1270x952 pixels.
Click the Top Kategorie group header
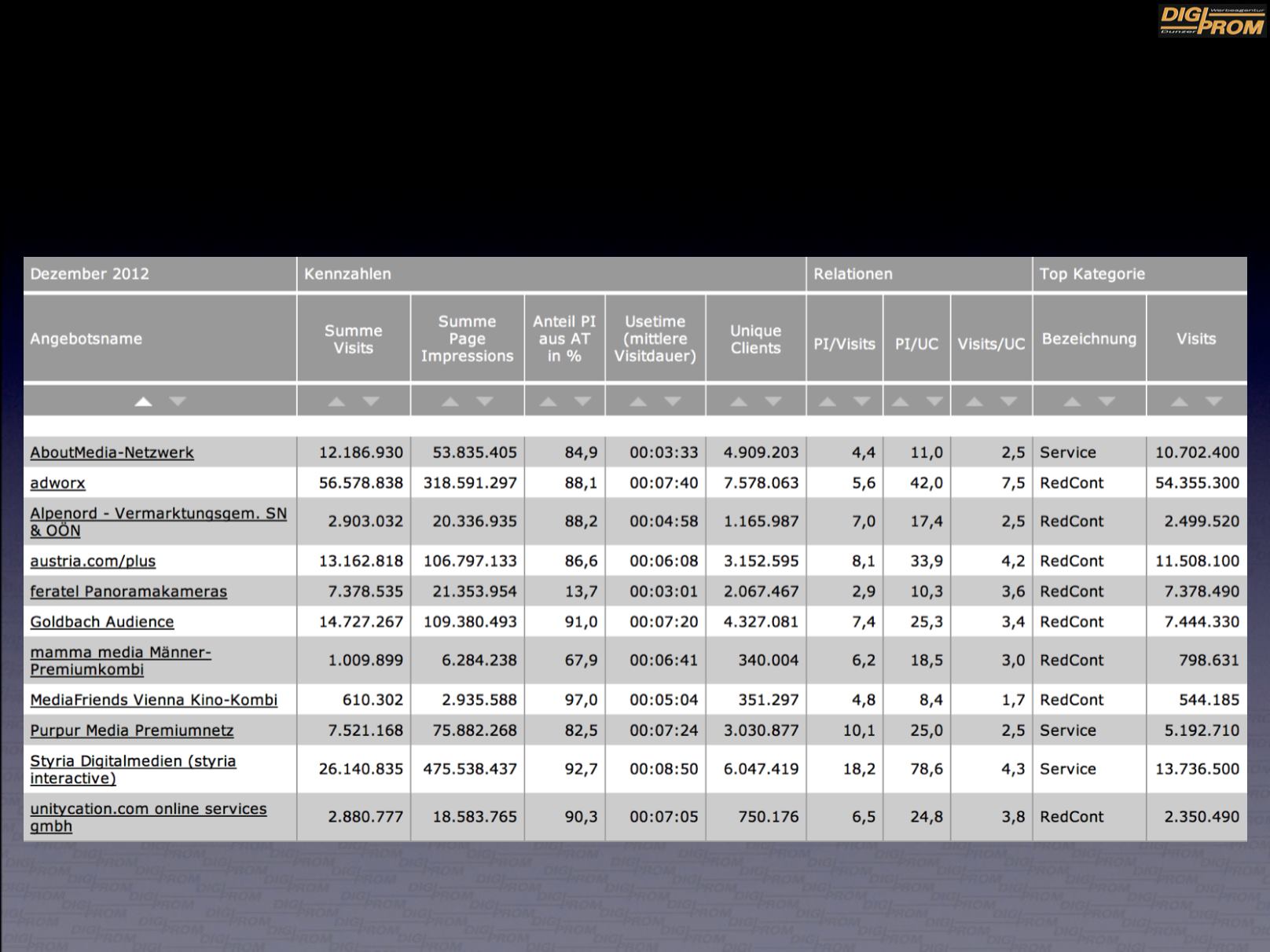pyautogui.click(x=1140, y=274)
